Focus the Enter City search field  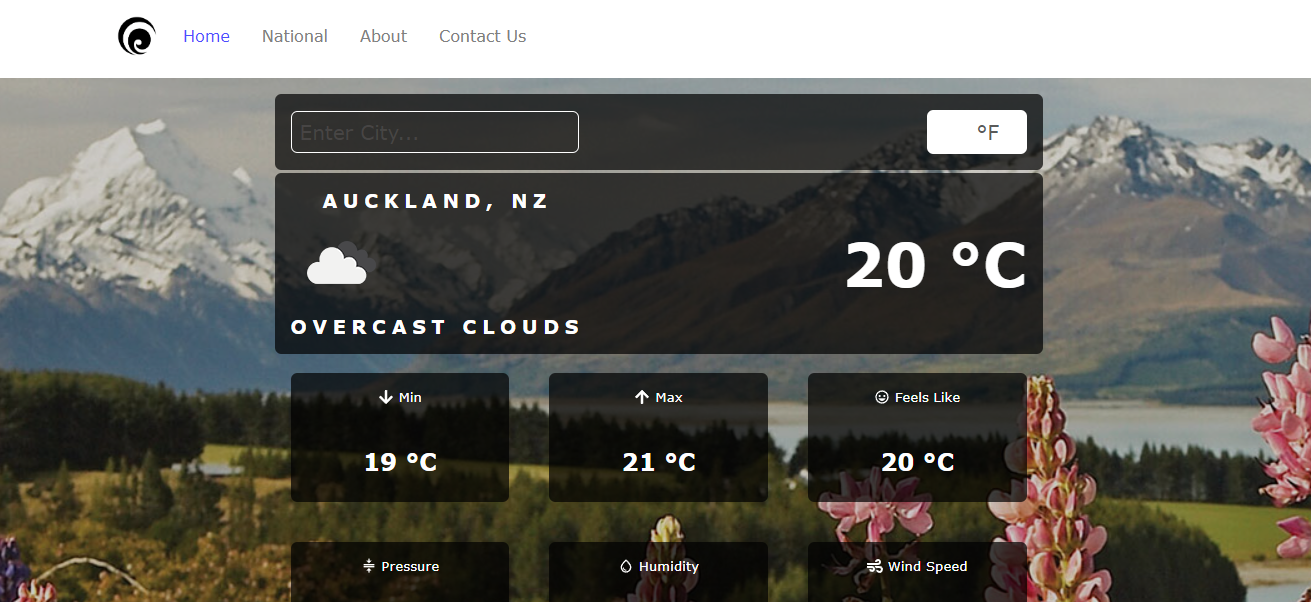click(x=434, y=132)
